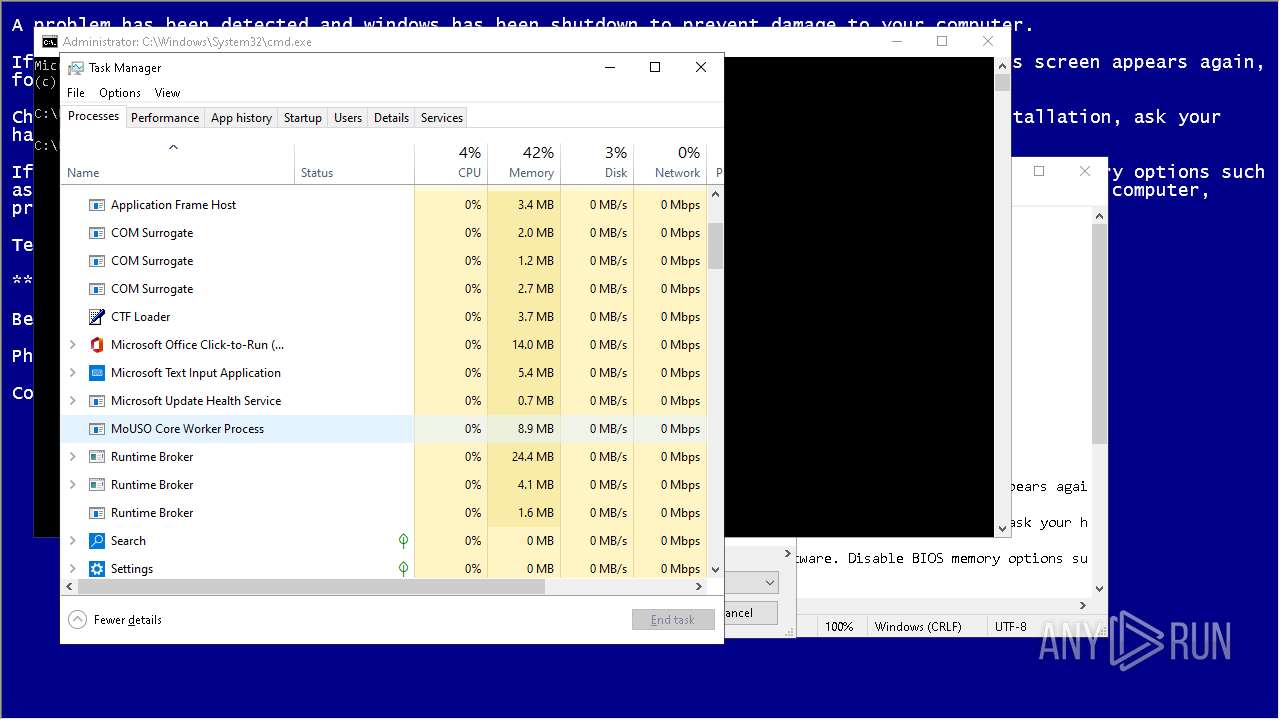Click Fewer details link

tap(128, 620)
